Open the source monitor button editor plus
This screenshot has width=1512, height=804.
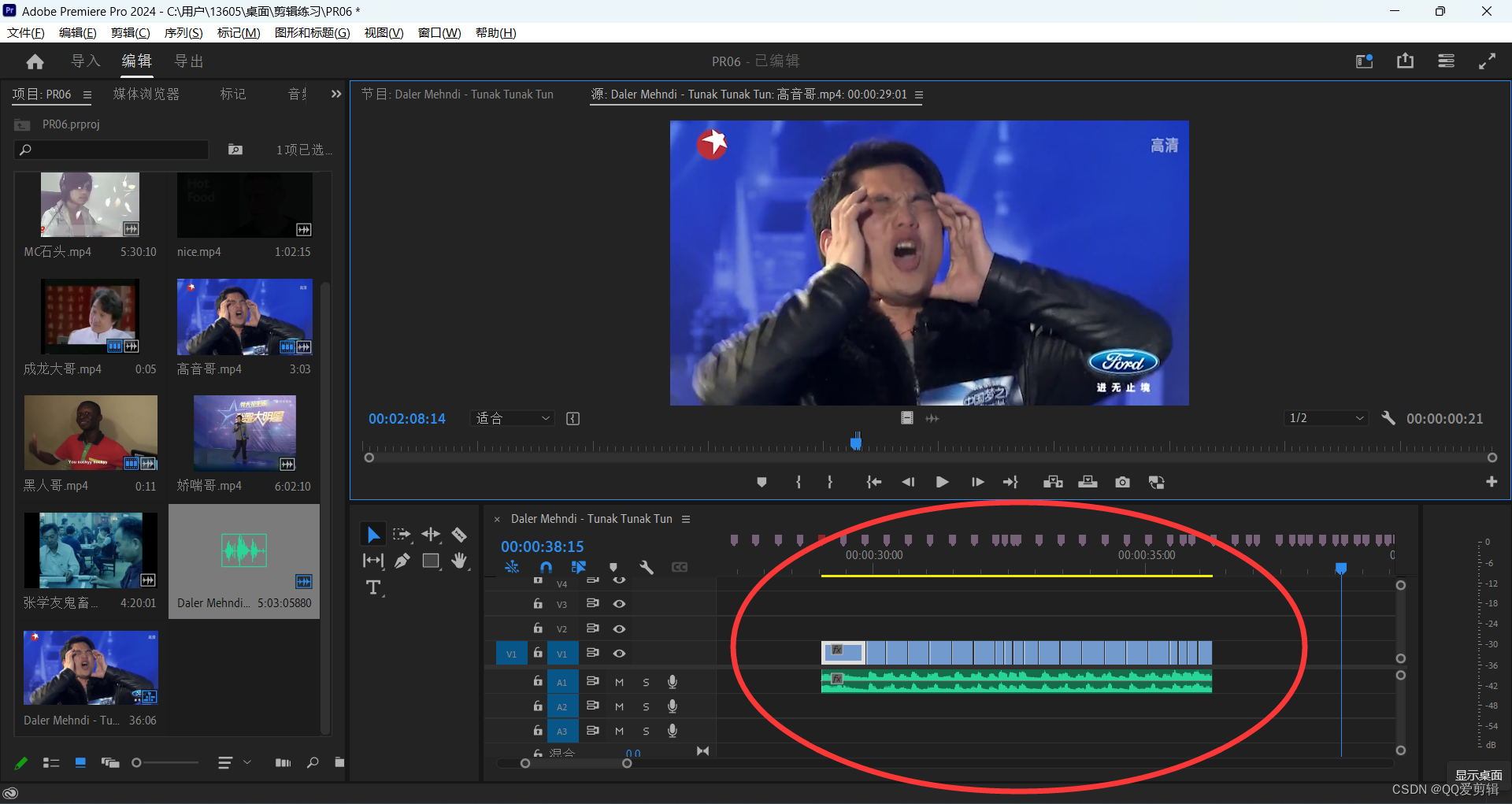pos(1492,482)
